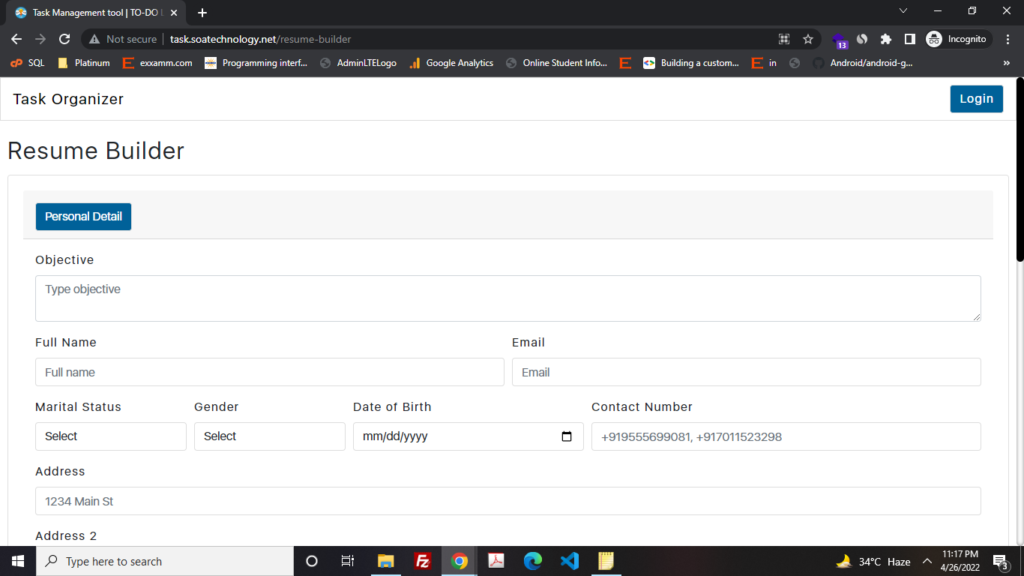Switch to the Personal Detail tab
This screenshot has height=576, width=1024.
pos(83,217)
